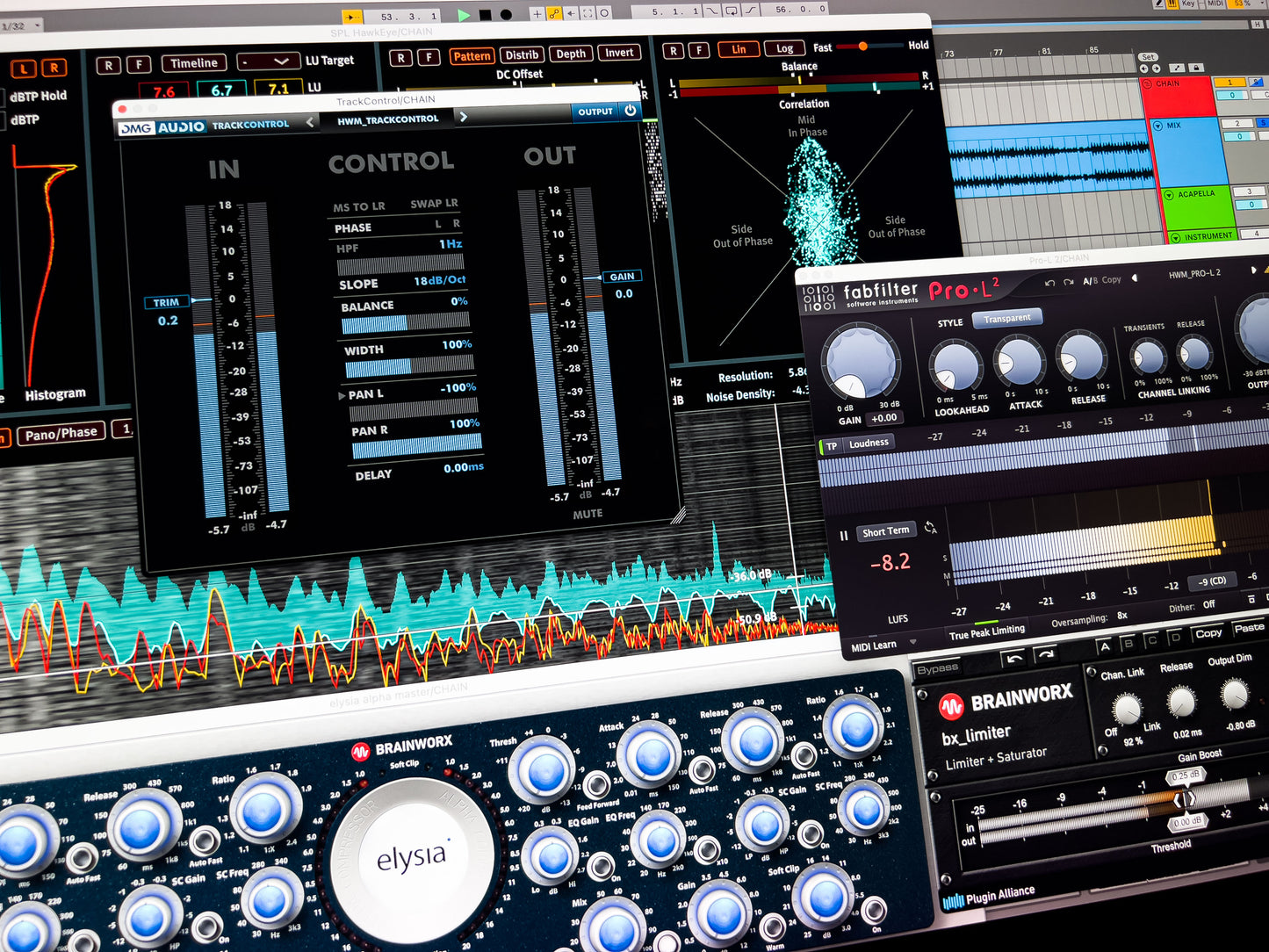The width and height of the screenshot is (1269, 952).
Task: Select bx_limiter setting slot B
Action: pos(1128,644)
